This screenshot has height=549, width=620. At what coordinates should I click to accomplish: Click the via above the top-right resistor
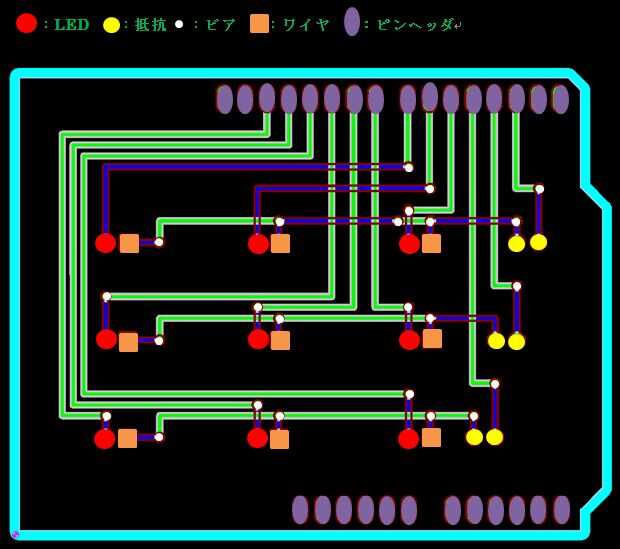pos(539,189)
